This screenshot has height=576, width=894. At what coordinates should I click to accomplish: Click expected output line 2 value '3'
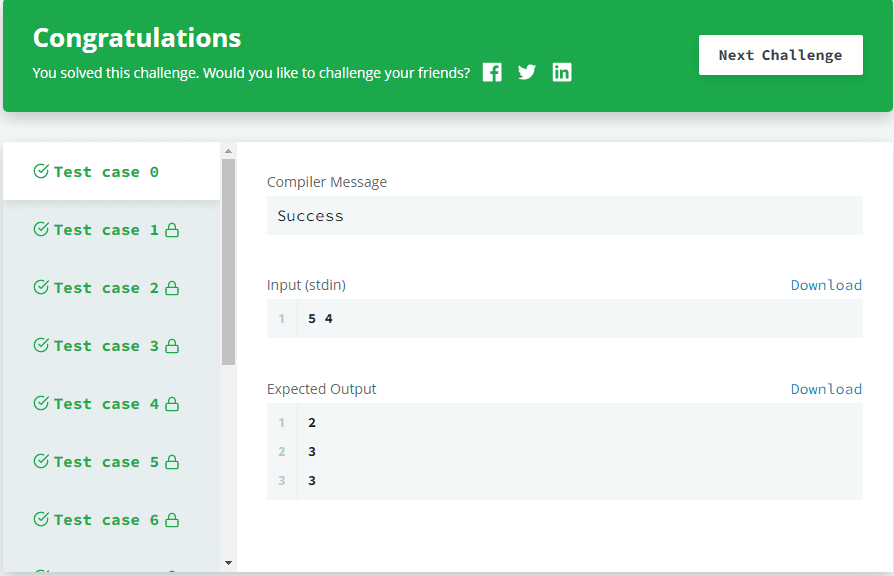312,452
